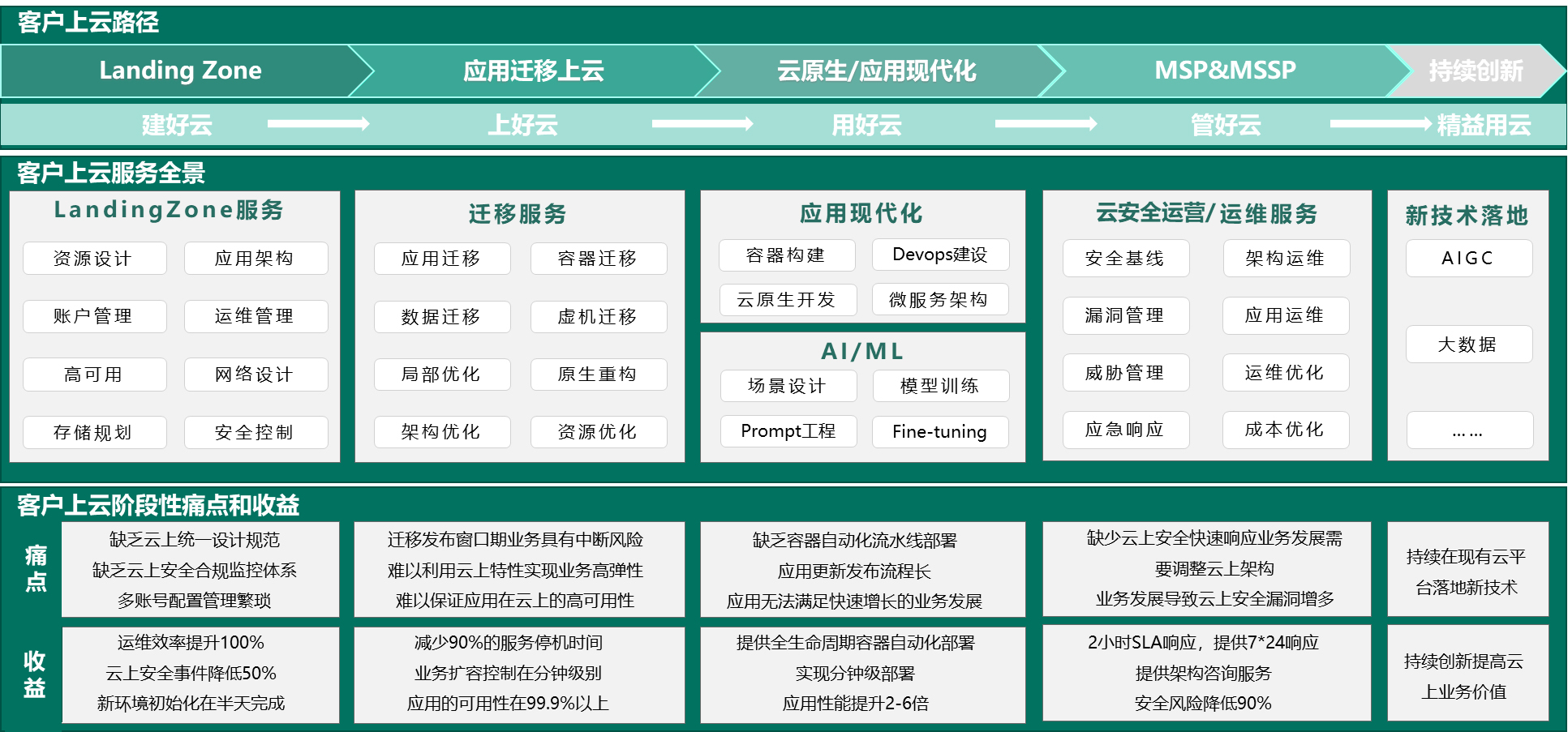Viewport: 1568px width, 732px height.
Task: Click the 迁移服务 heading
Action: (518, 214)
